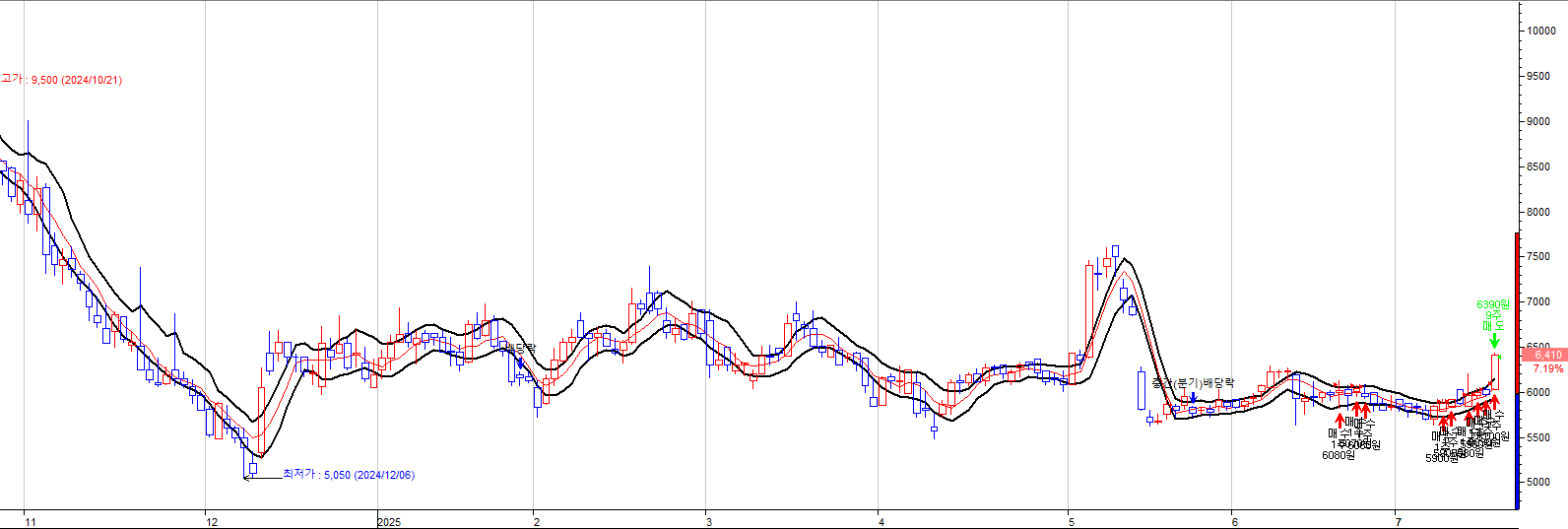Click the 8500 price axis label
Screen dimensions: 1568x529
1538,166
